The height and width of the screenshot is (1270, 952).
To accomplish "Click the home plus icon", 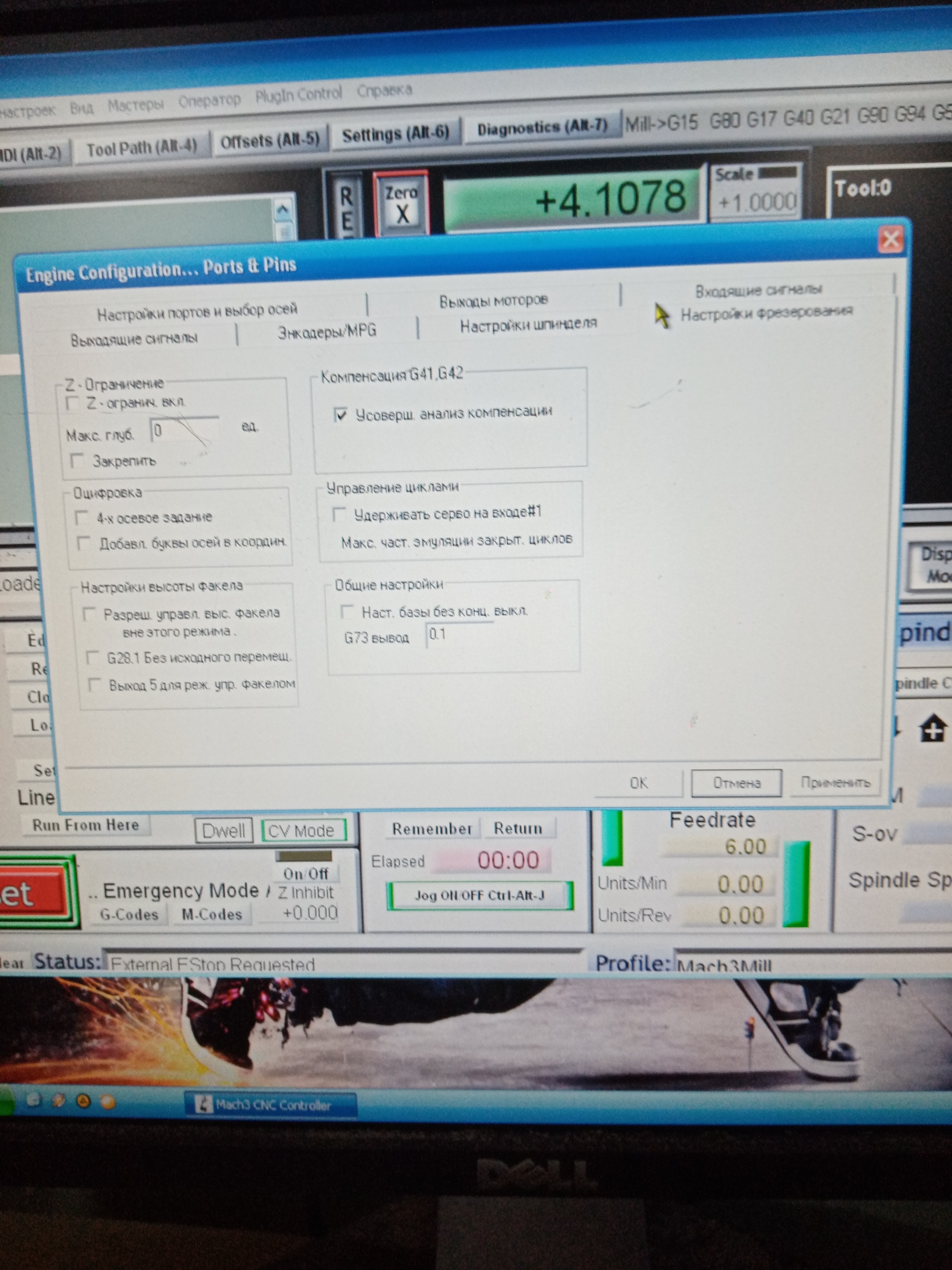I will point(933,729).
